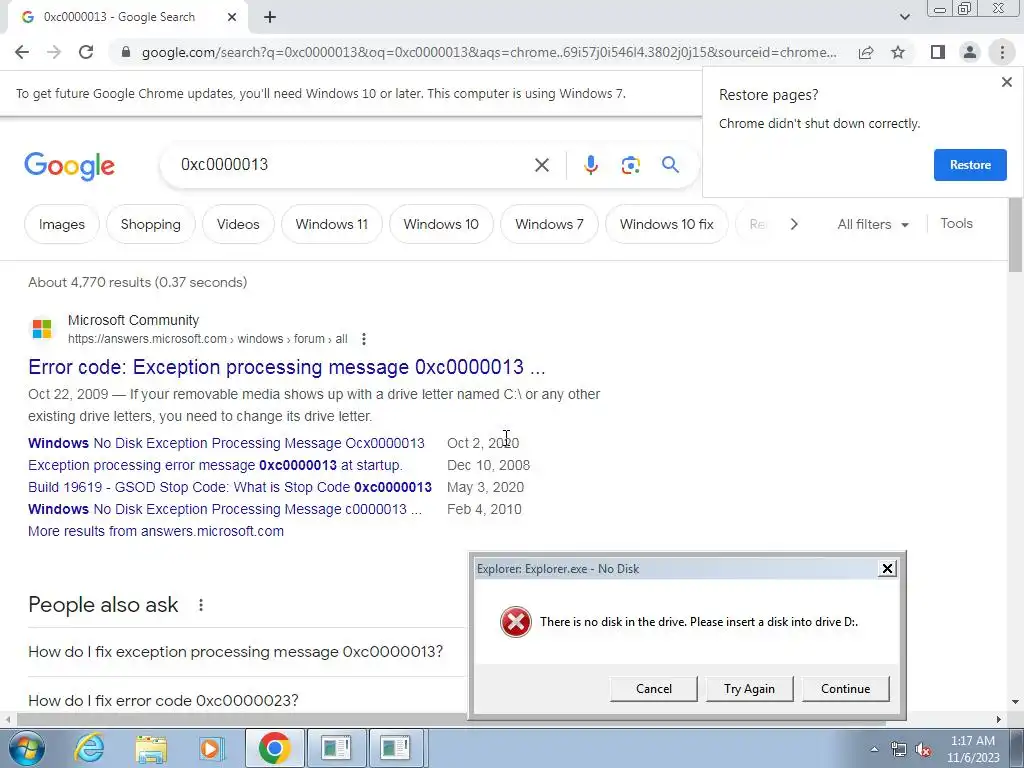The width and height of the screenshot is (1024, 768).
Task: Open the All filters dropdown
Action: [872, 224]
